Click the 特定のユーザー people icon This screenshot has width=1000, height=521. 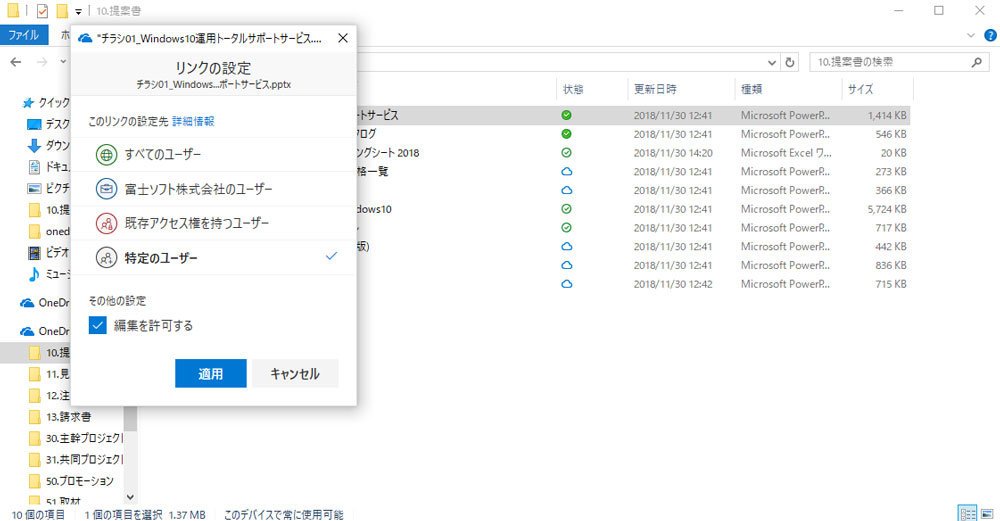click(107, 258)
